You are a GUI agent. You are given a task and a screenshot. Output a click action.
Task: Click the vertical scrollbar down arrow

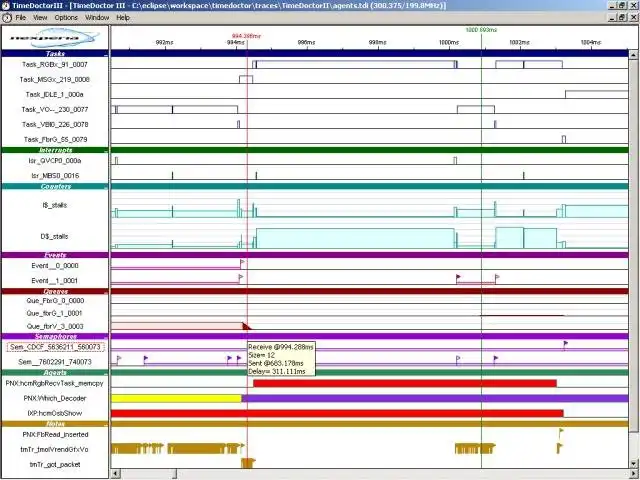pyautogui.click(x=633, y=464)
